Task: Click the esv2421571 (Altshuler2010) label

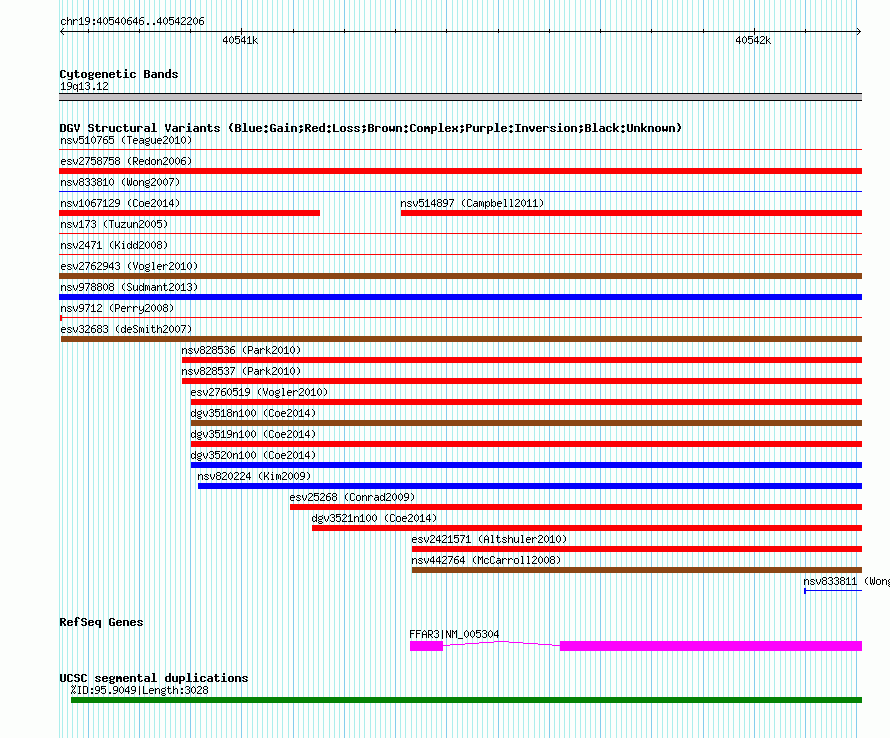Action: (x=489, y=539)
